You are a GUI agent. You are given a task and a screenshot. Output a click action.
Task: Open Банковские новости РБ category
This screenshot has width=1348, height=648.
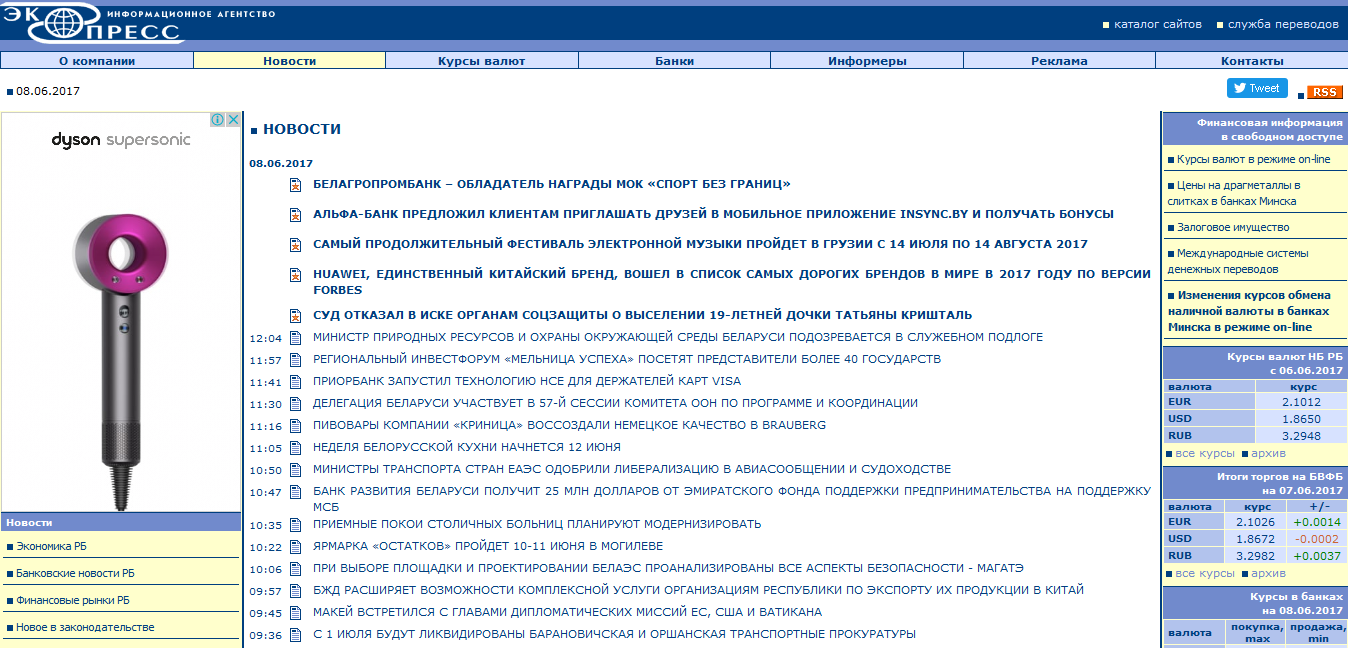[75, 573]
